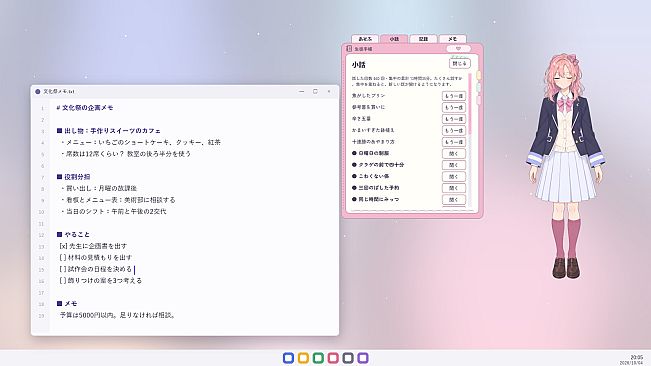Click the pink scrollbar in the 小話 list
Viewport: 651px width, 366px height.
click(x=470, y=104)
